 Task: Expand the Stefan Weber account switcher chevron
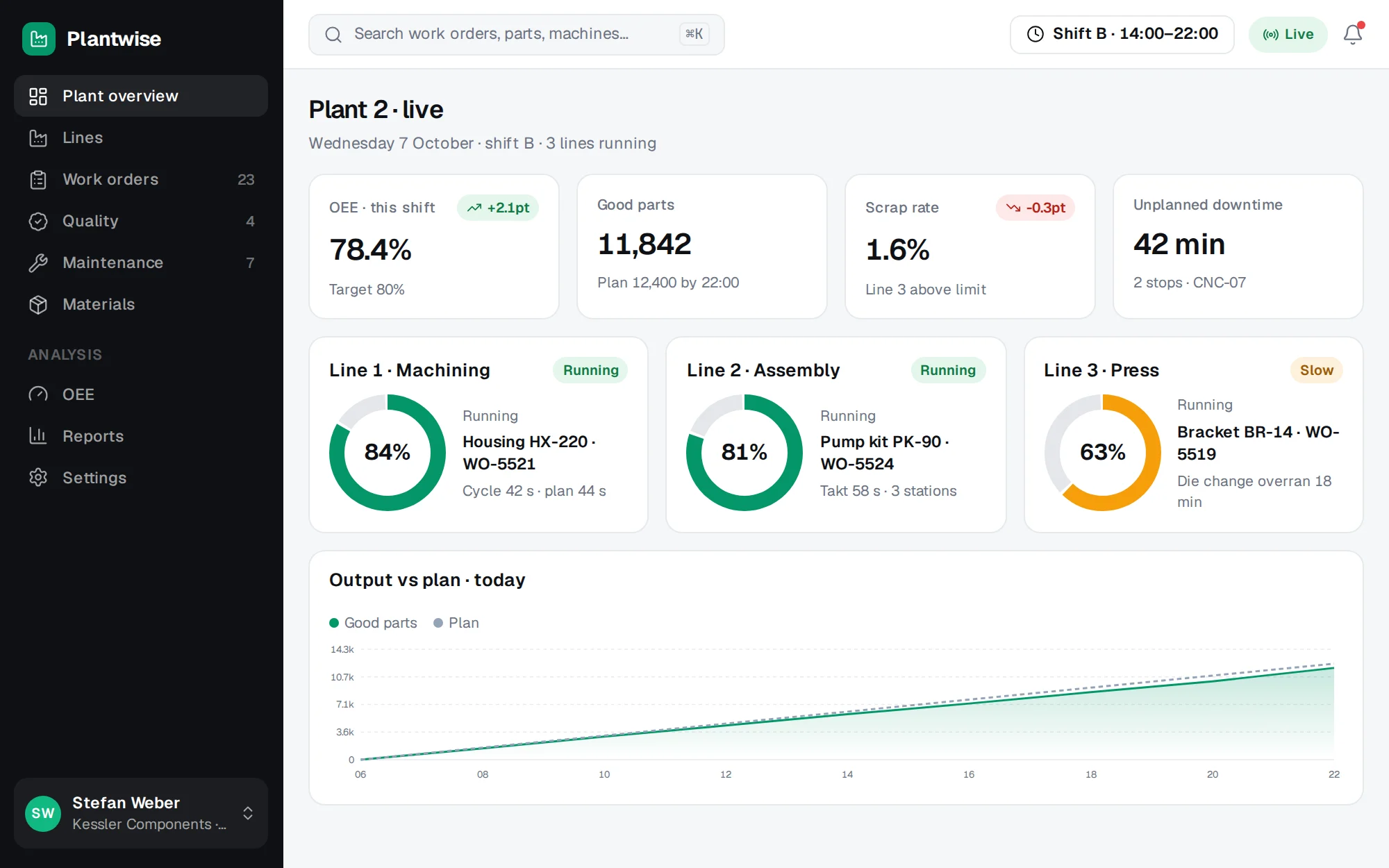pos(248,813)
